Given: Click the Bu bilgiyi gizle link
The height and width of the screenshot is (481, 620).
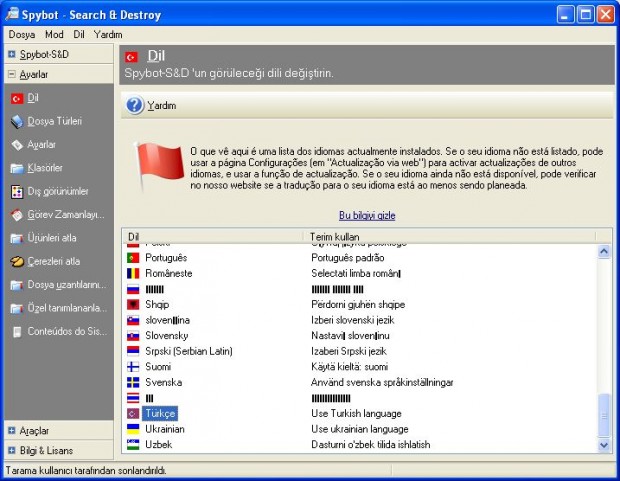Looking at the screenshot, I should (x=367, y=216).
